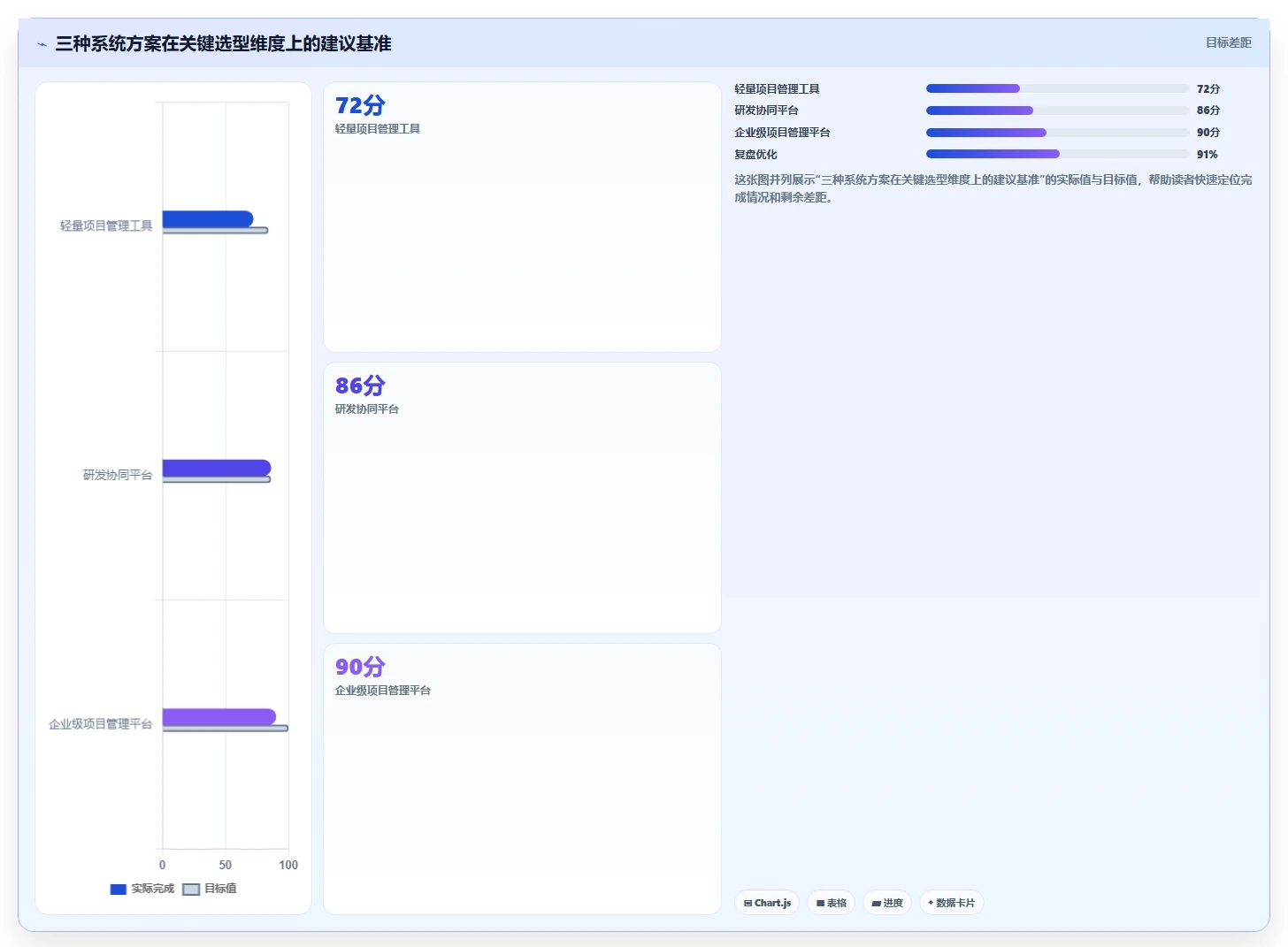Open the 86分 score card
This screenshot has width=1288, height=947.
[x=522, y=498]
